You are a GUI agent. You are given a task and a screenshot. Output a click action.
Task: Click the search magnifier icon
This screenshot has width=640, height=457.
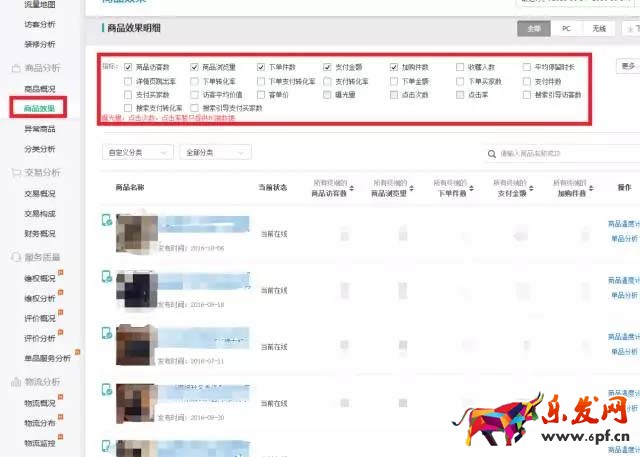click(x=491, y=154)
